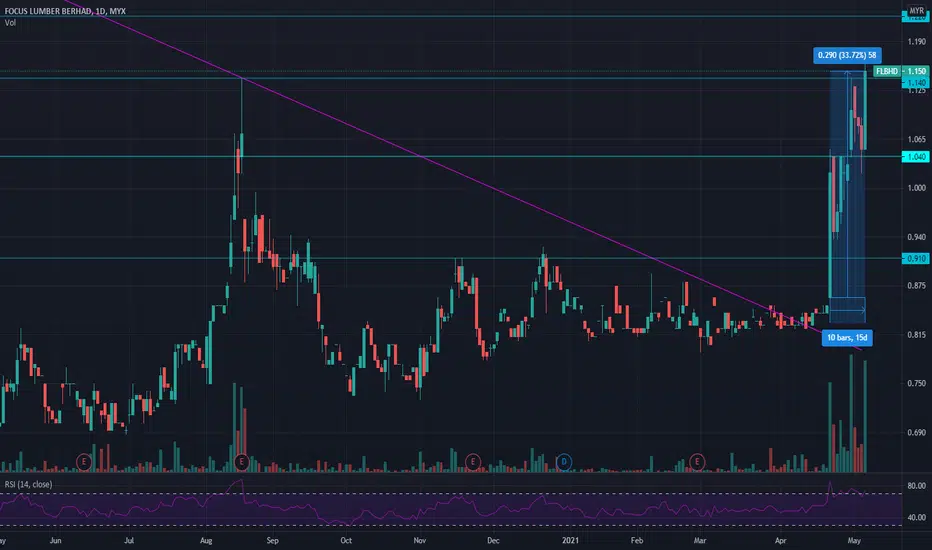
Task: Click the earnings marker in early June
Action: tap(84, 461)
